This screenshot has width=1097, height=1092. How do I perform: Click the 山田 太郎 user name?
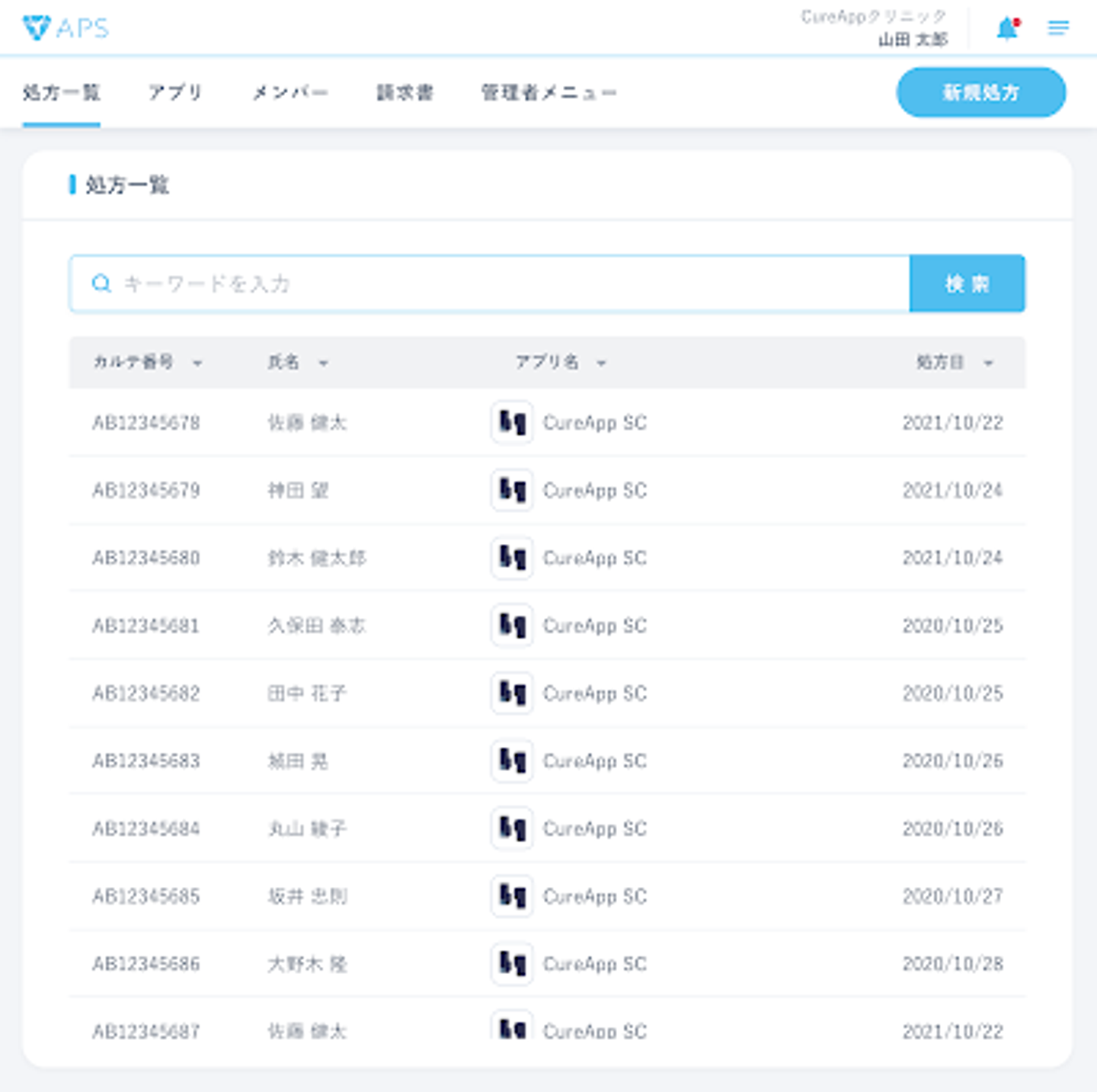pos(913,40)
